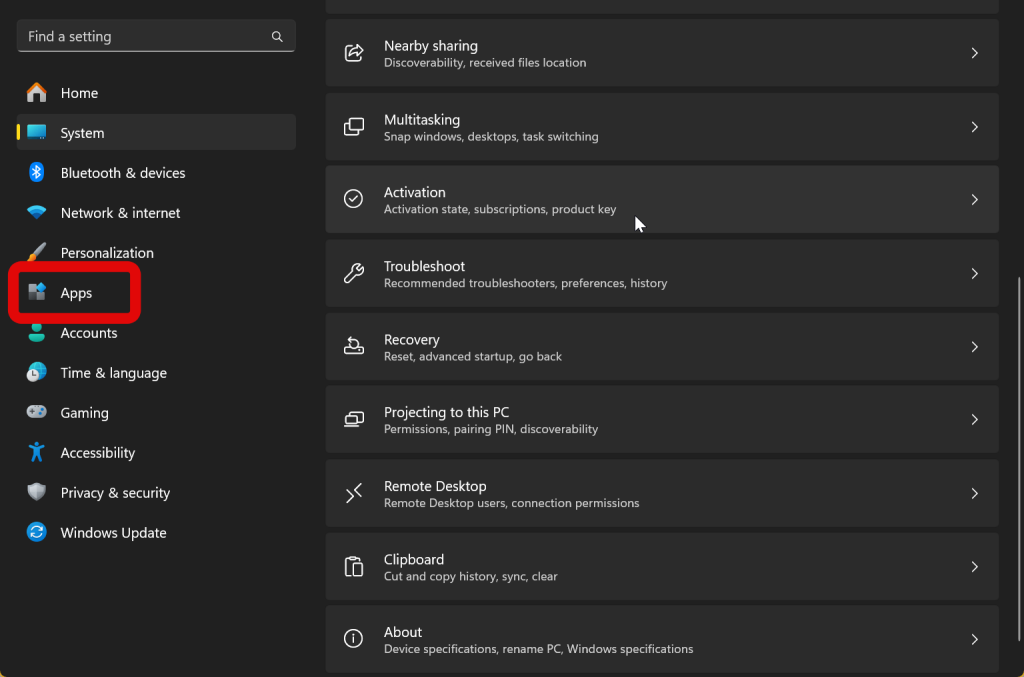Click the Time & language globe icon
The image size is (1024, 677).
point(37,373)
